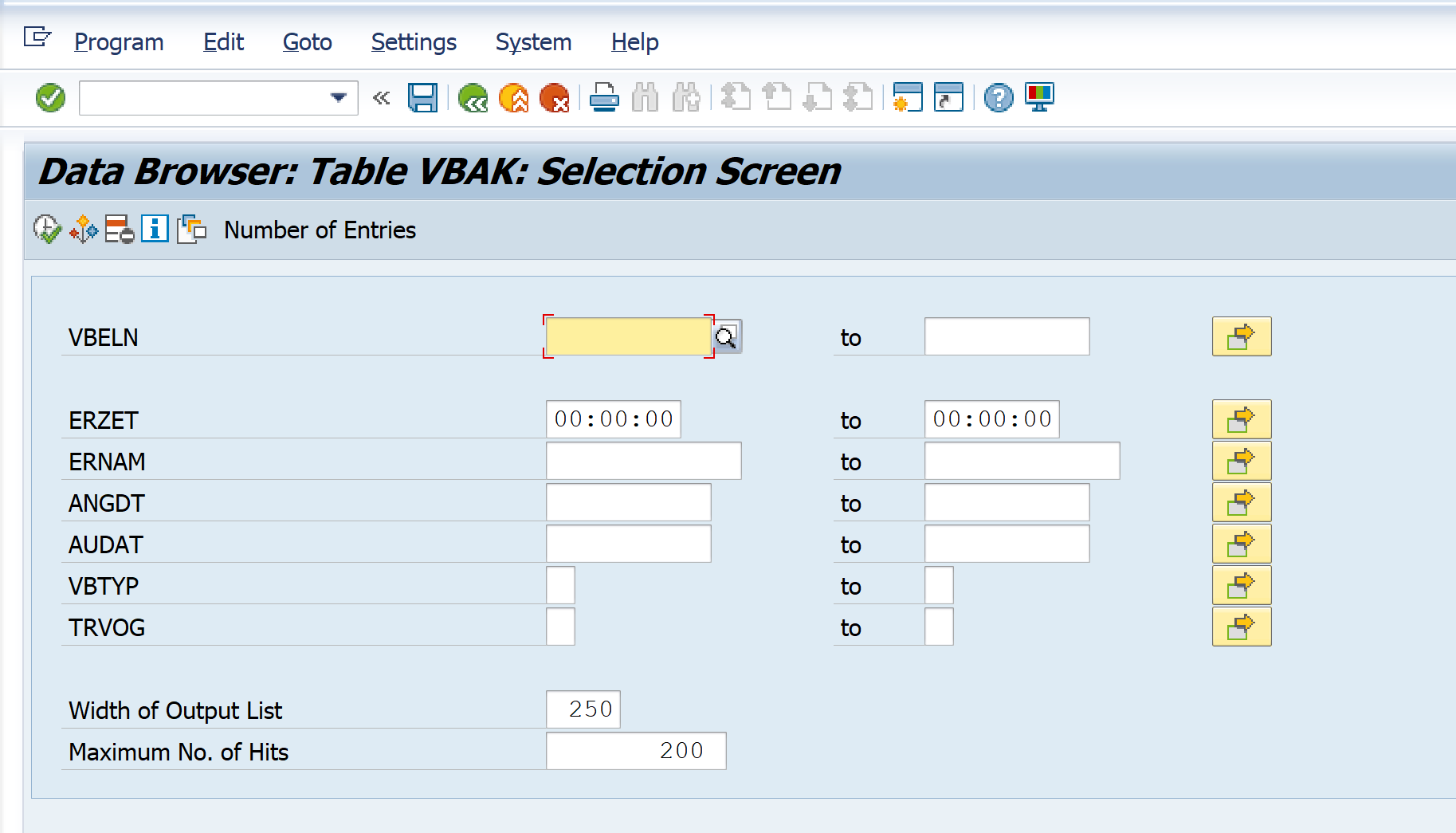This screenshot has height=833, width=1456.
Task: Click the red Cancel icon
Action: 554,98
